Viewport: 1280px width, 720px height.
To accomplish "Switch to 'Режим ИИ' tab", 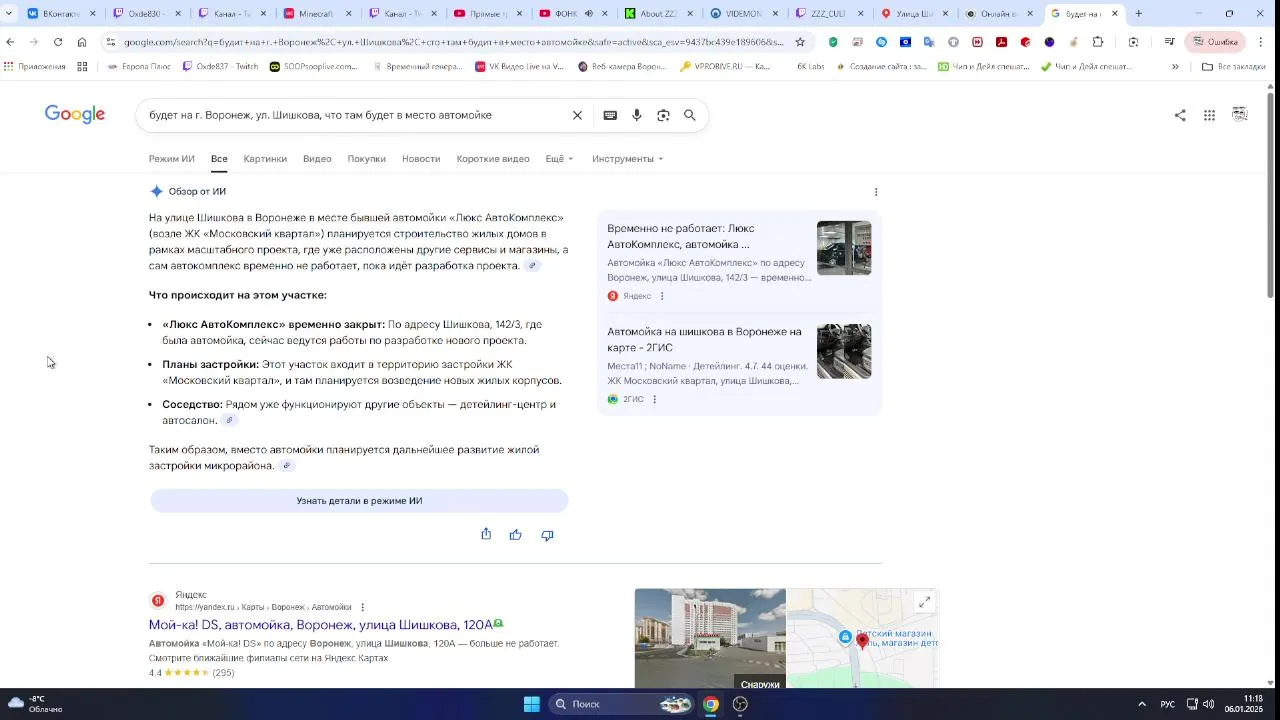I will [x=172, y=159].
